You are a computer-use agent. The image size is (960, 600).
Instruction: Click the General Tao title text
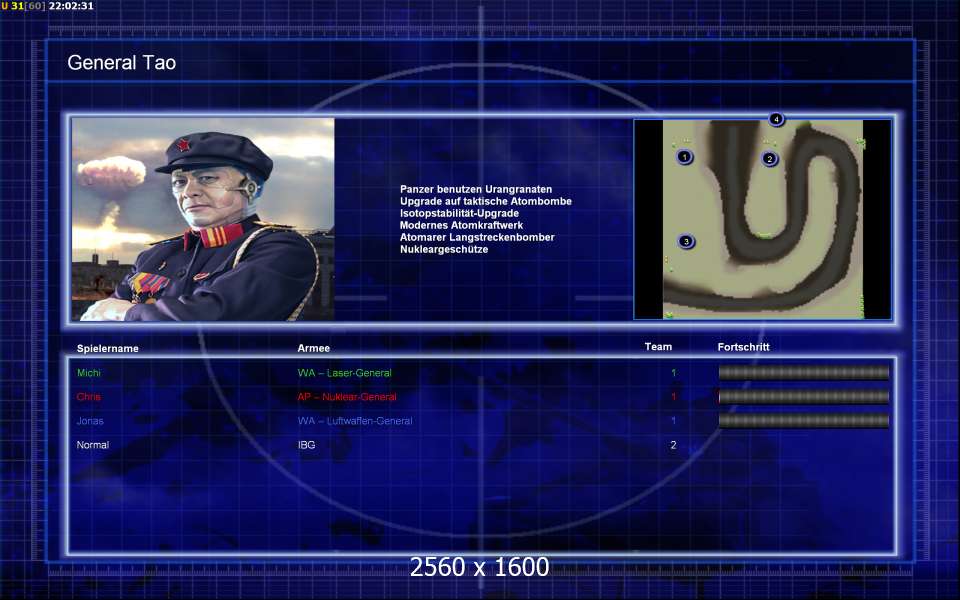[122, 62]
